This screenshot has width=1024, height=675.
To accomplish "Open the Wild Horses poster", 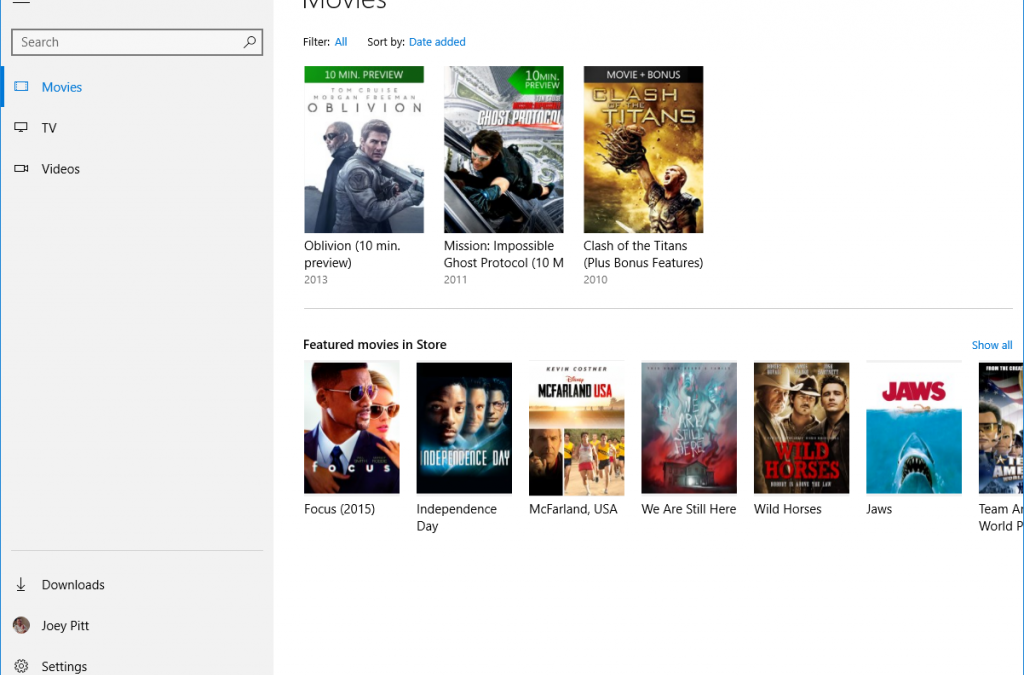I will tap(801, 428).
